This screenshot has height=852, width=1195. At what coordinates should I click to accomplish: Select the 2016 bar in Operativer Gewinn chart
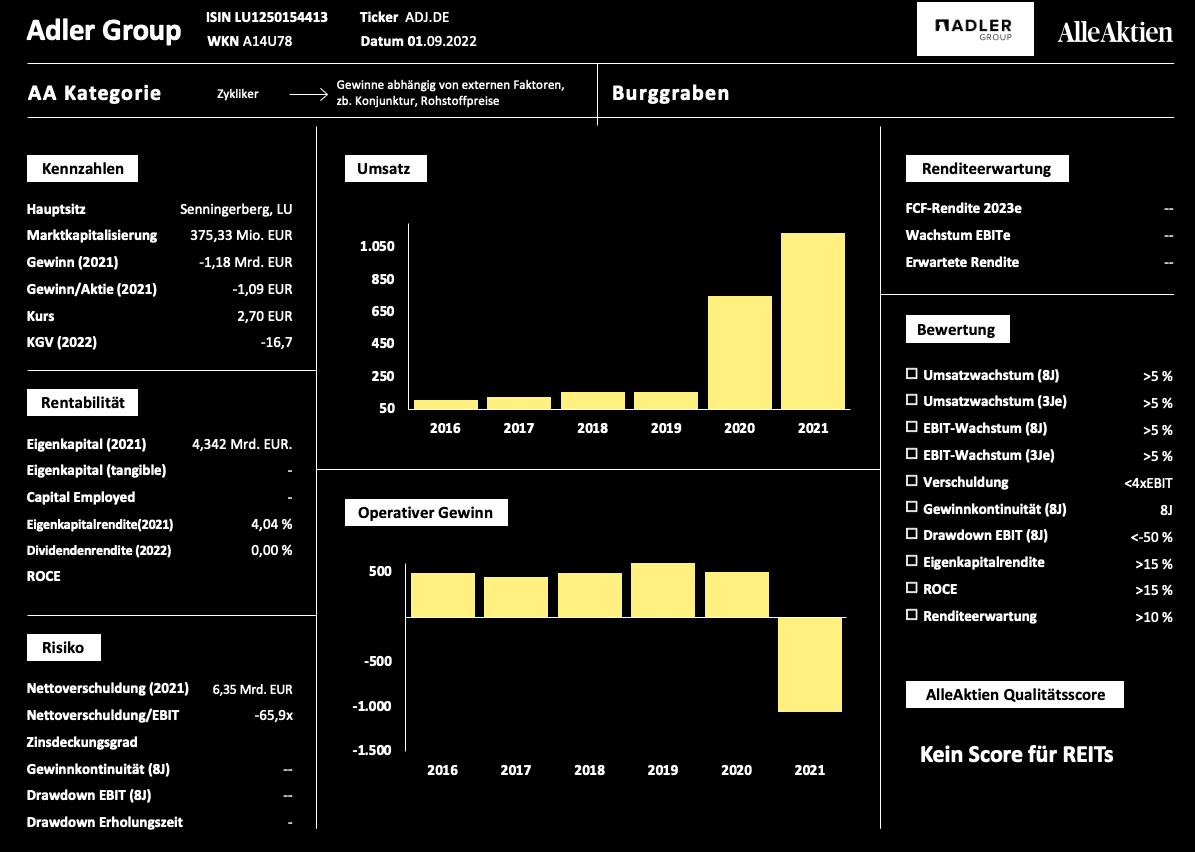pyautogui.click(x=442, y=595)
